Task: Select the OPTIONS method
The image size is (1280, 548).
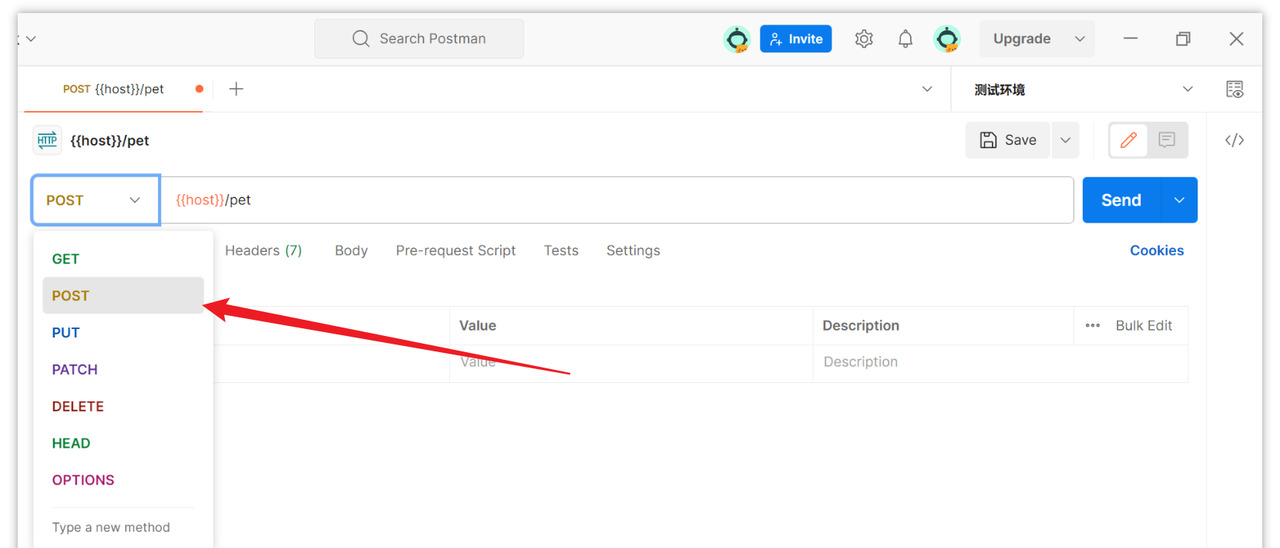Action: 123,480
